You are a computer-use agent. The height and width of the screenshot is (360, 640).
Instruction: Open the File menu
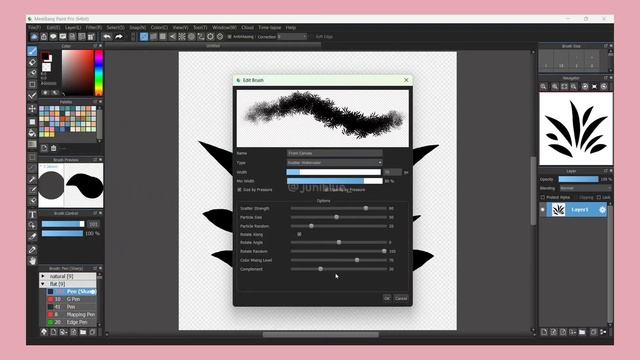point(34,28)
